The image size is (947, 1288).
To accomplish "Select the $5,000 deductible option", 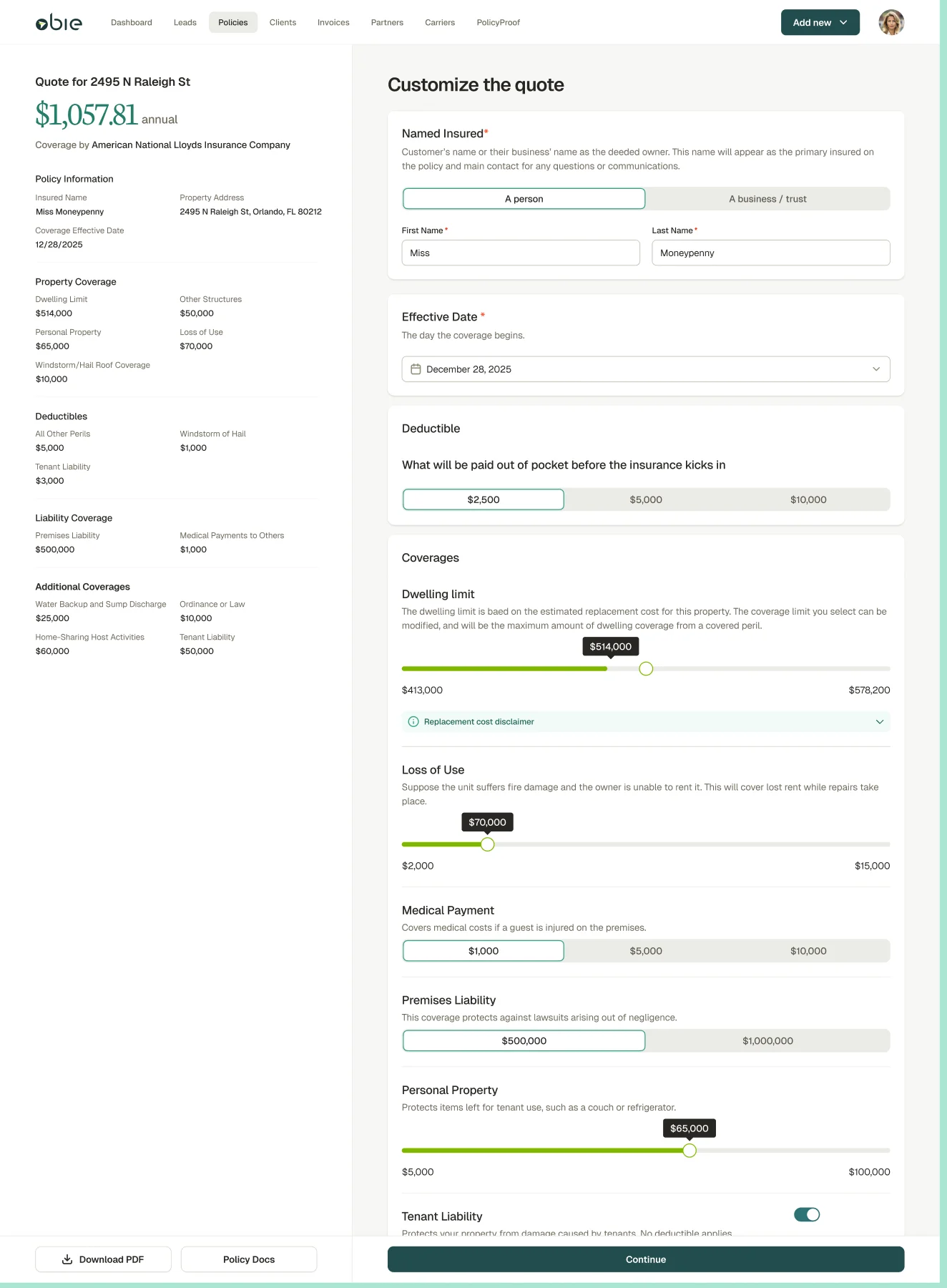I will coord(646,499).
